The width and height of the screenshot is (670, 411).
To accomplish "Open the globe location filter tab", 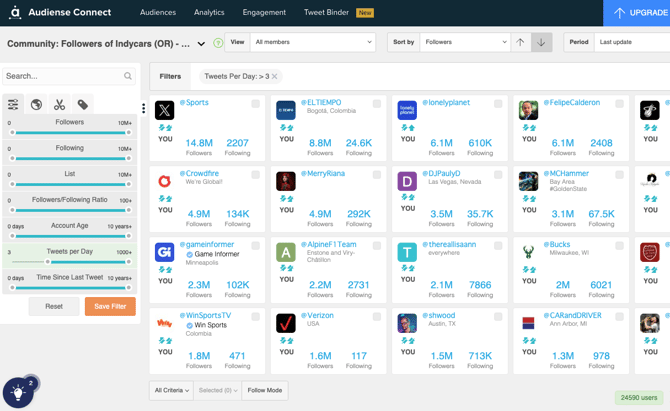I will click(36, 104).
